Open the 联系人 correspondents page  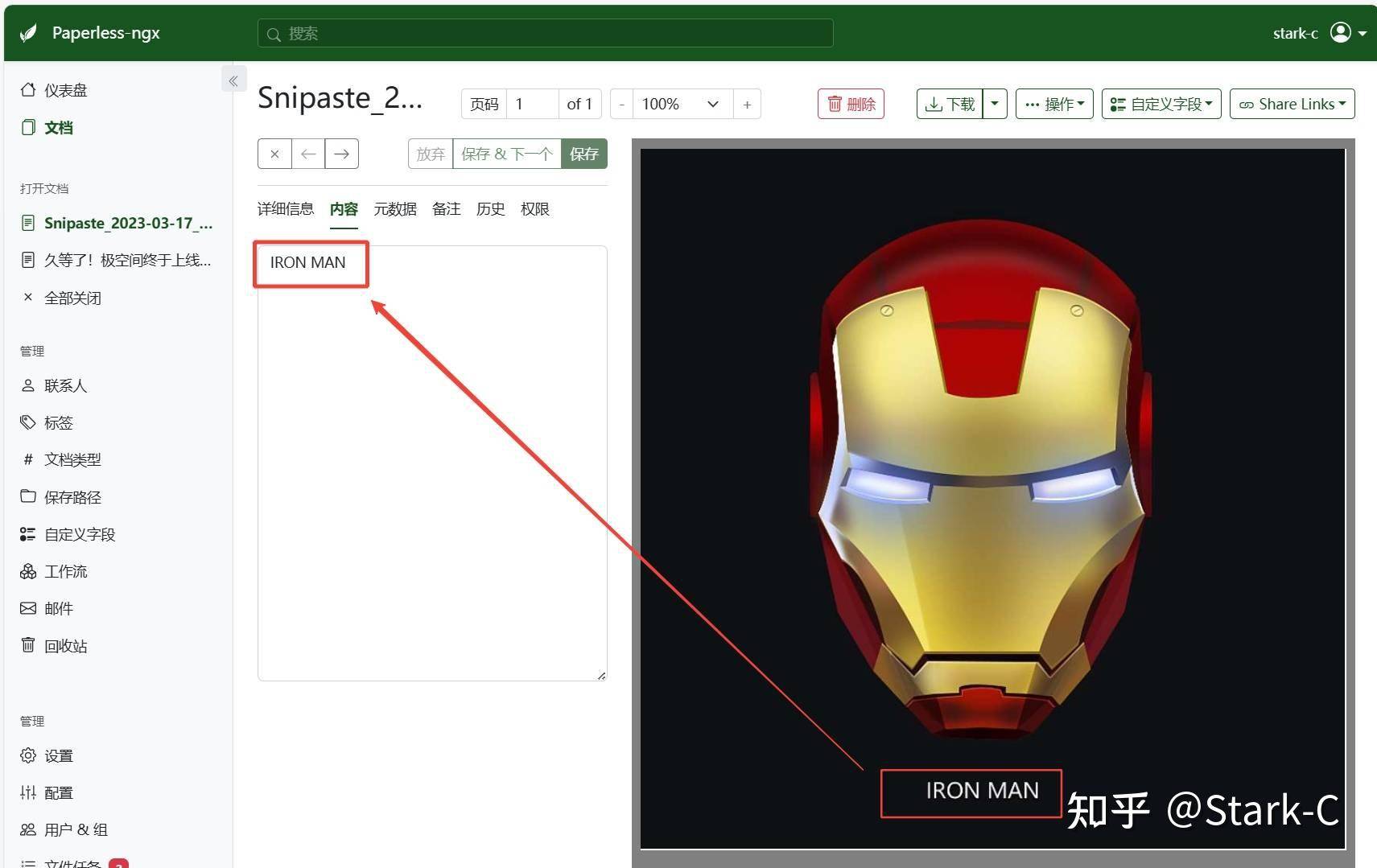[55, 385]
